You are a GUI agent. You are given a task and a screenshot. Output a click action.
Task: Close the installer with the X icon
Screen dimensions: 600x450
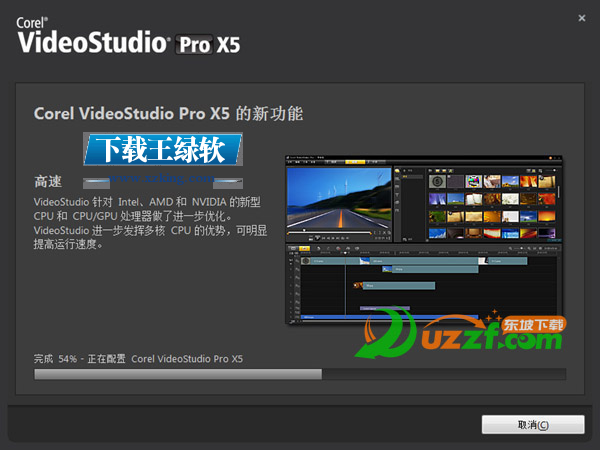[x=582, y=18]
